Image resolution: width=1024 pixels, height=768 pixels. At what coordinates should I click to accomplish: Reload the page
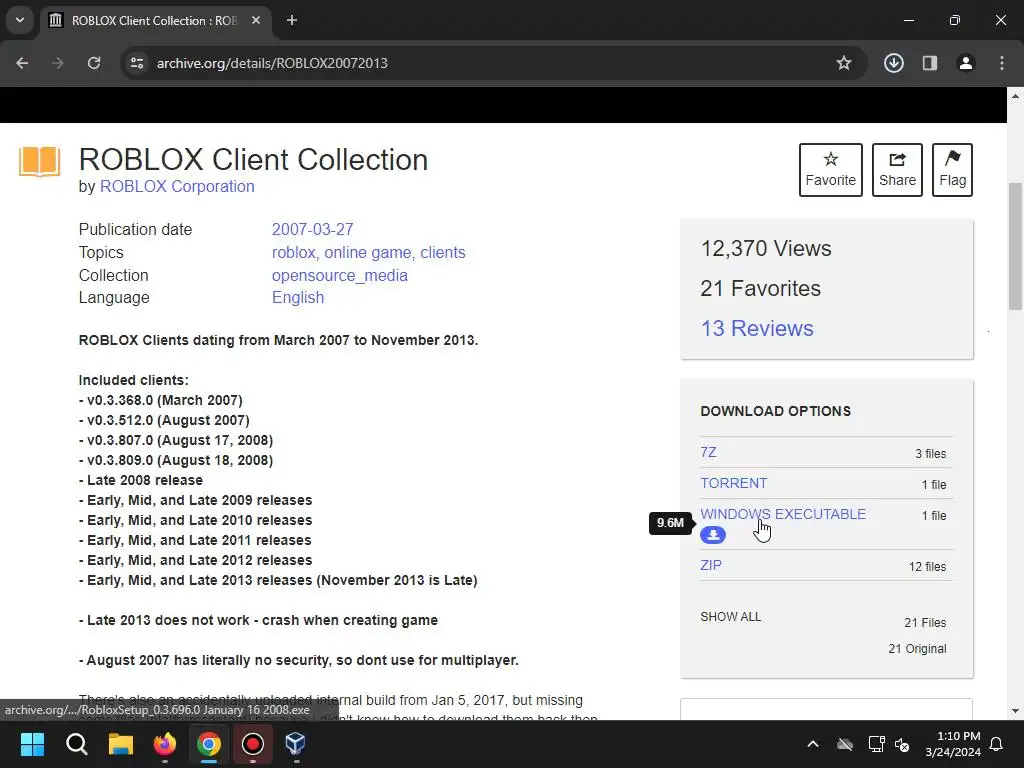point(94,63)
